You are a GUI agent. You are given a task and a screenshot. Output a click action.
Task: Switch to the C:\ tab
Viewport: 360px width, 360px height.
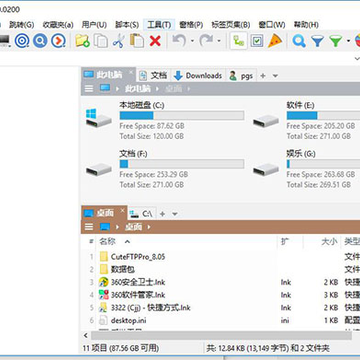pyautogui.click(x=141, y=214)
